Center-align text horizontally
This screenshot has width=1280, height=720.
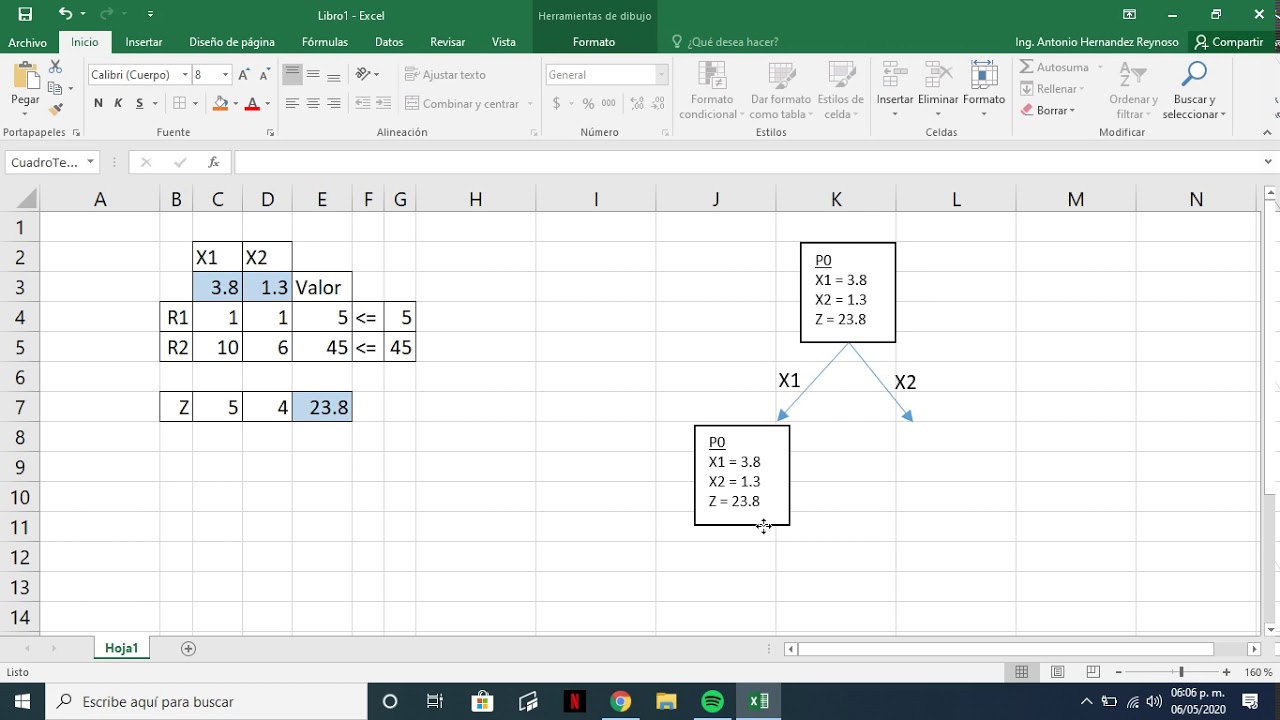(x=313, y=103)
